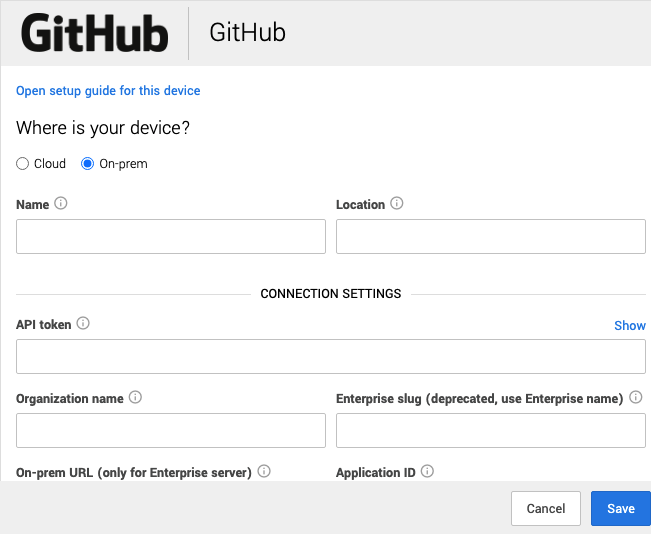The width and height of the screenshot is (651, 534).
Task: Click the "On-prem URL (only for Enterprise server)" label
Action: (134, 473)
